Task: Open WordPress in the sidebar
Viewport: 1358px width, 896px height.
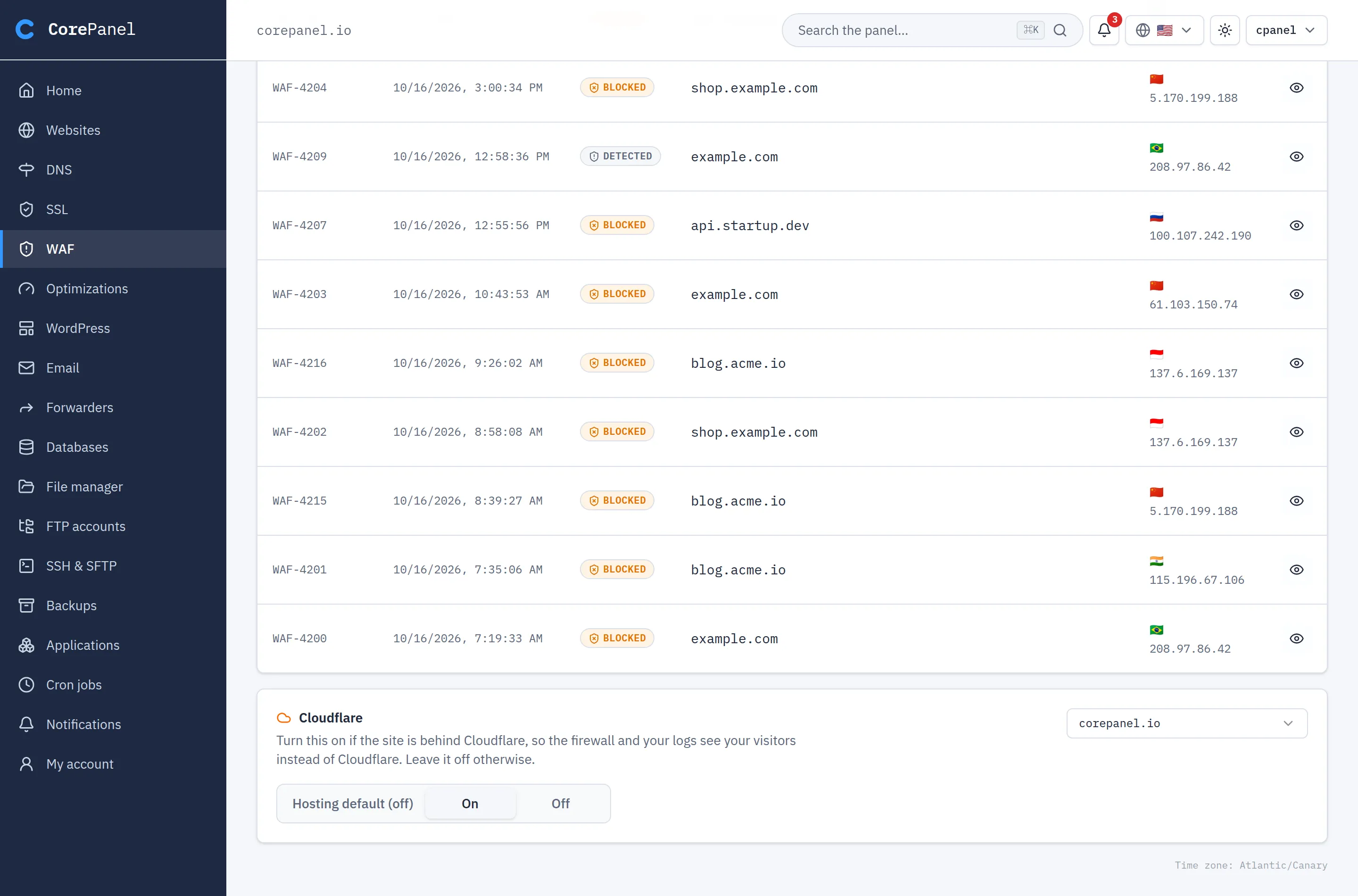Action: click(113, 328)
